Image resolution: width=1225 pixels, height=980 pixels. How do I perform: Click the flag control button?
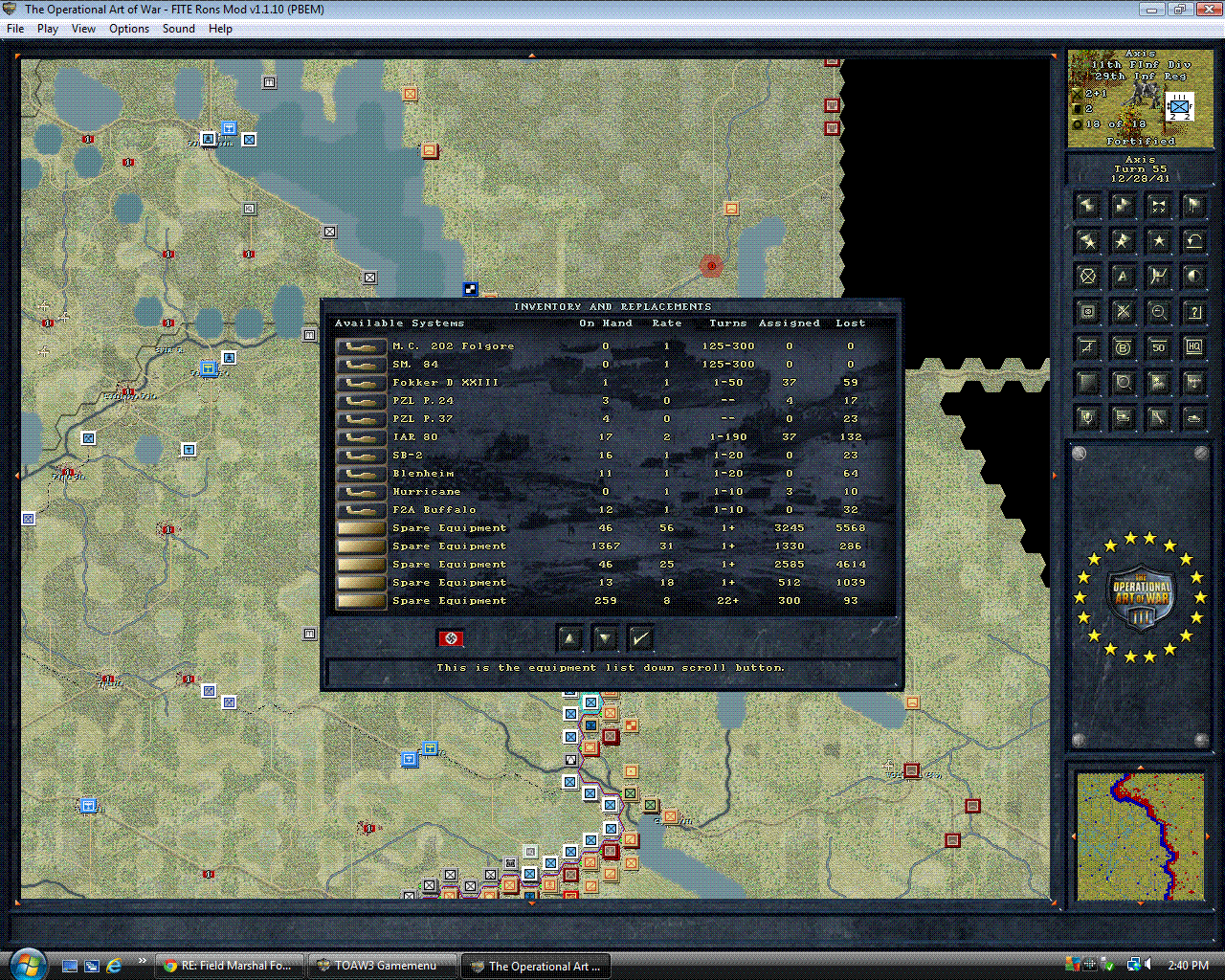click(x=1193, y=205)
